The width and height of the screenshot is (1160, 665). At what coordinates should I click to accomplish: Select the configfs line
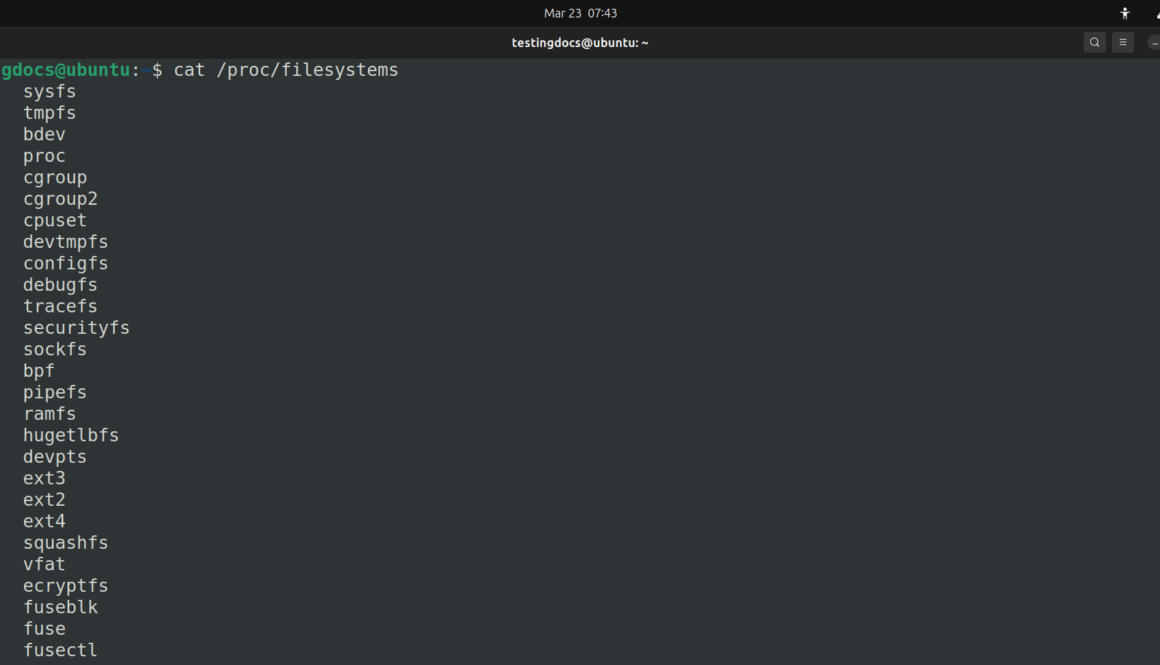click(x=66, y=263)
